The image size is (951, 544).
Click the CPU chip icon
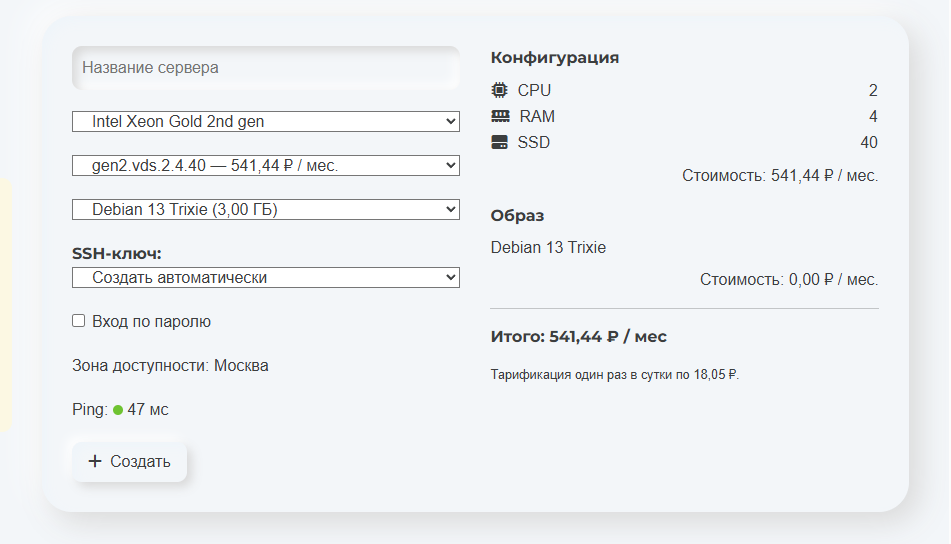pos(499,90)
